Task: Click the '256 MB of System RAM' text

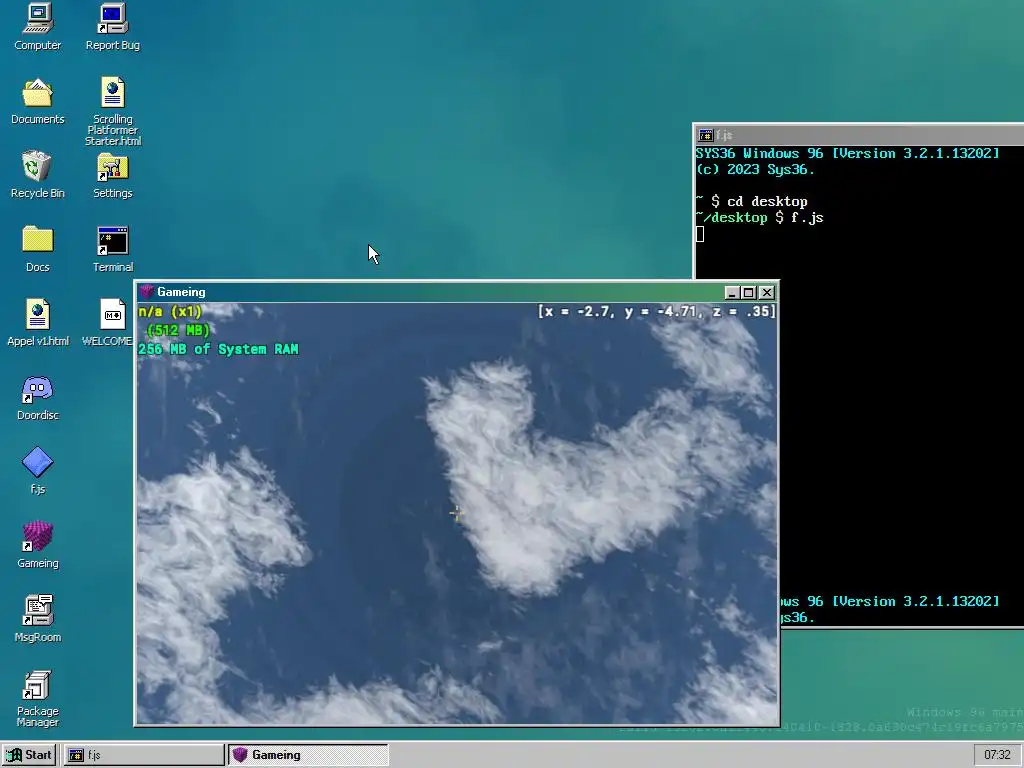Action: point(218,349)
